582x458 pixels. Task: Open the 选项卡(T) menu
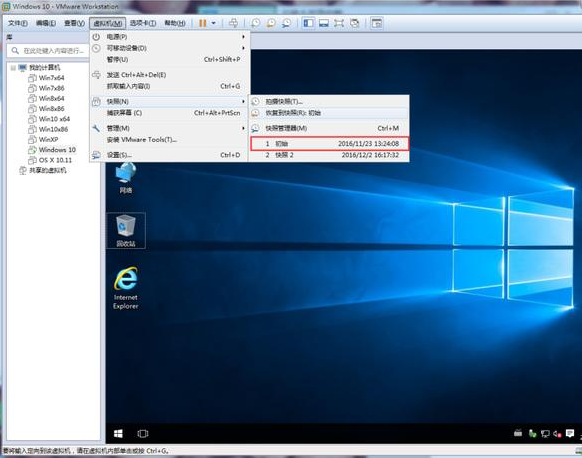(x=143, y=23)
